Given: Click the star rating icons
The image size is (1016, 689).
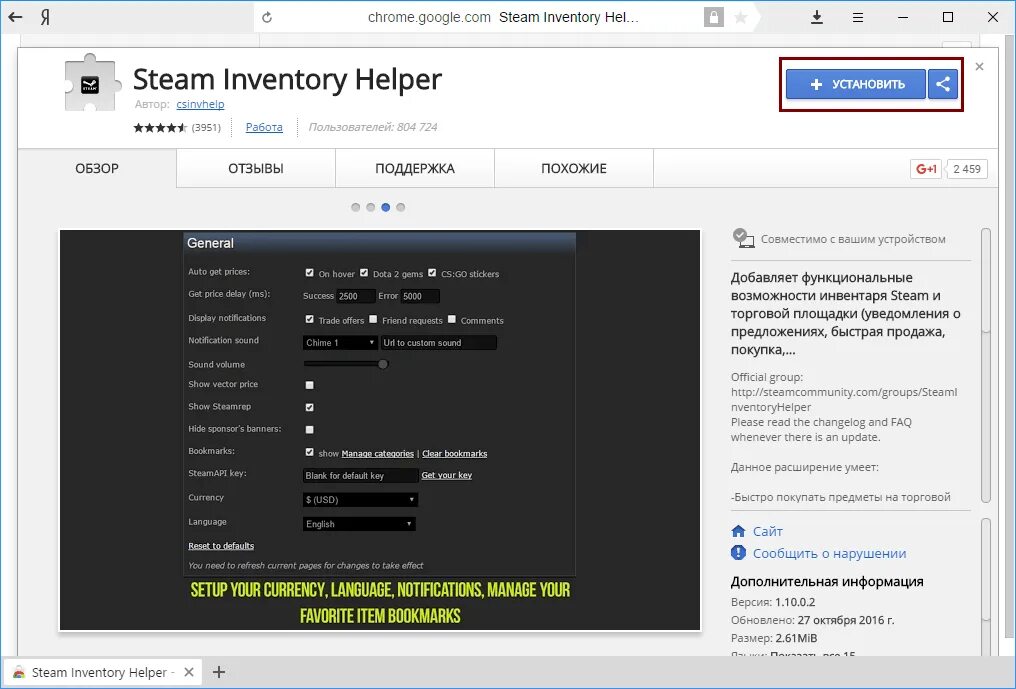Looking at the screenshot, I should coord(160,128).
